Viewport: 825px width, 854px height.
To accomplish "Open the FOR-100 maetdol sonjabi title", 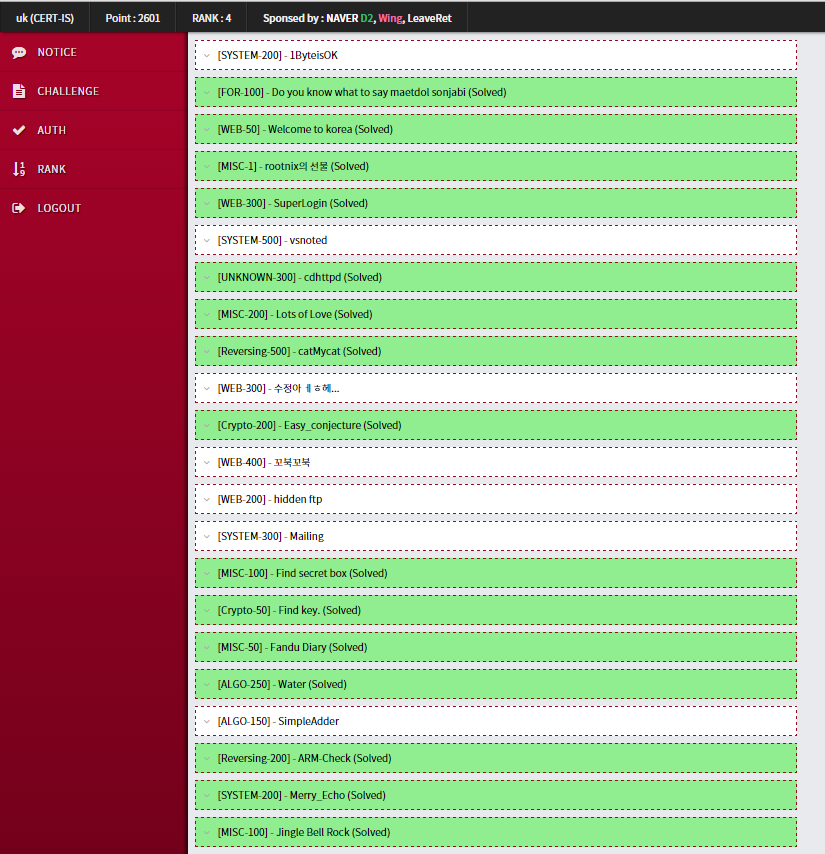I will tap(362, 92).
